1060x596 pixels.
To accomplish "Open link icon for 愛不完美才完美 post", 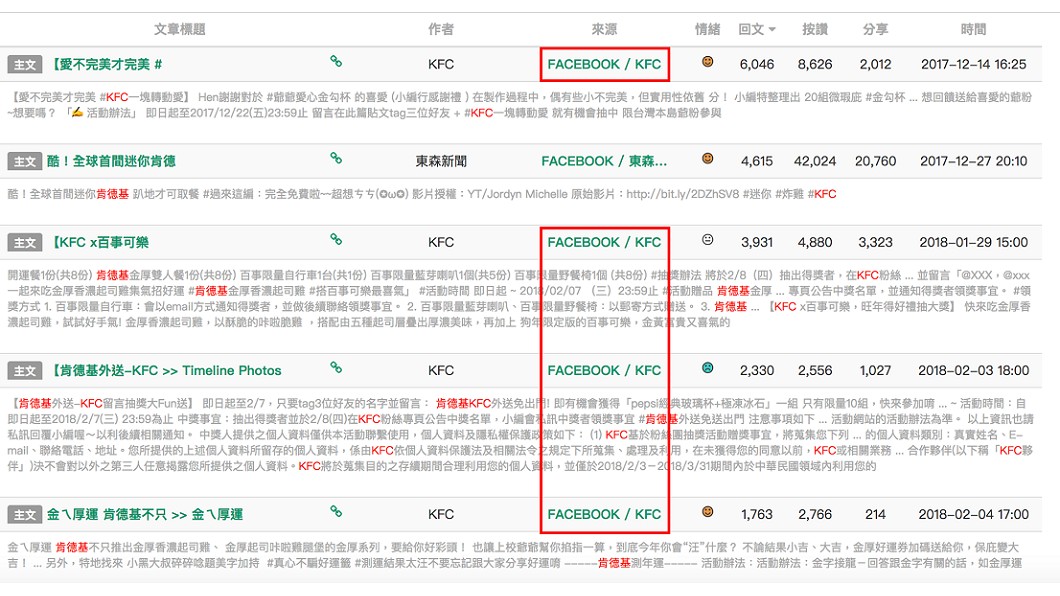I will (x=336, y=61).
